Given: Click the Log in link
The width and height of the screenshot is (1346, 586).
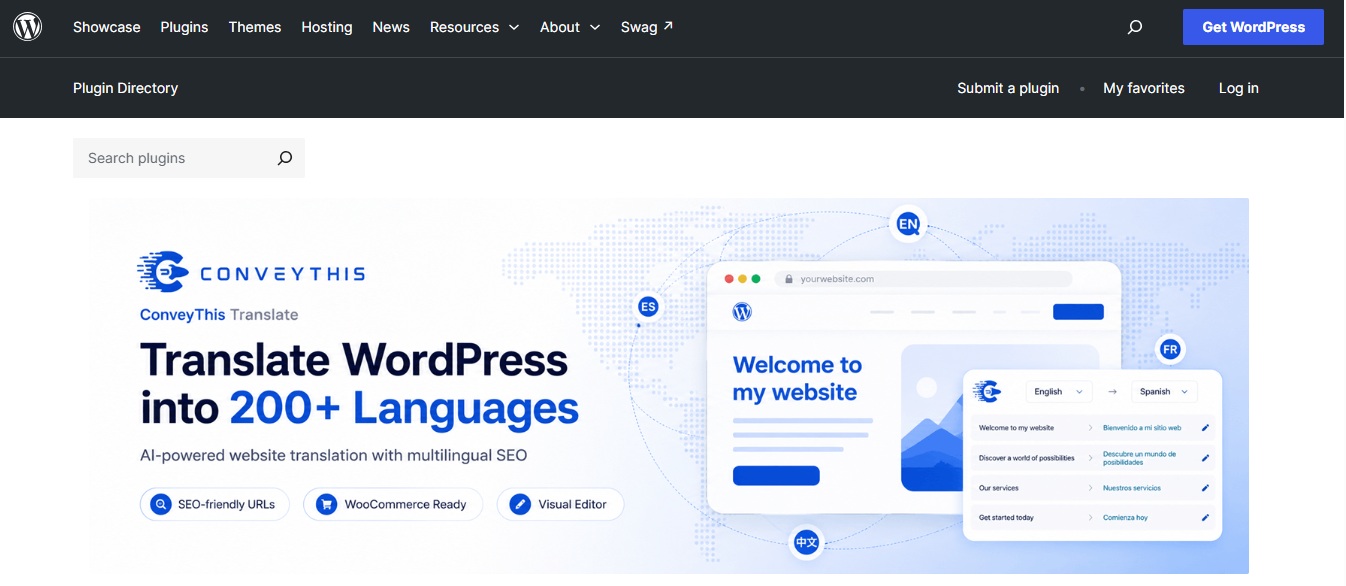Looking at the screenshot, I should tap(1238, 88).
